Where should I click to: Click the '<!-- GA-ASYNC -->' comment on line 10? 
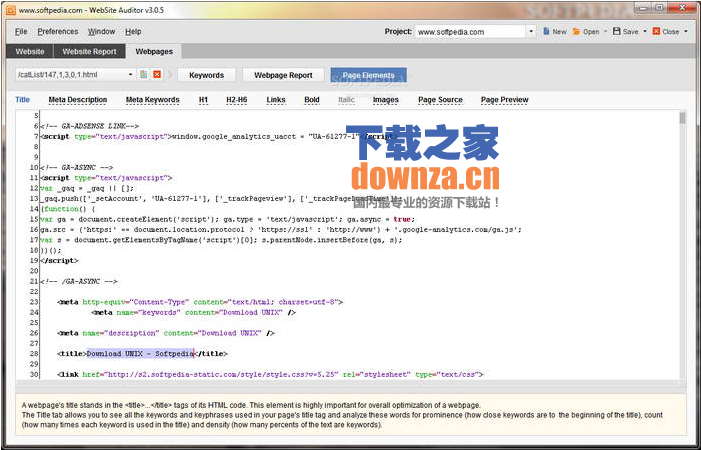(x=76, y=168)
